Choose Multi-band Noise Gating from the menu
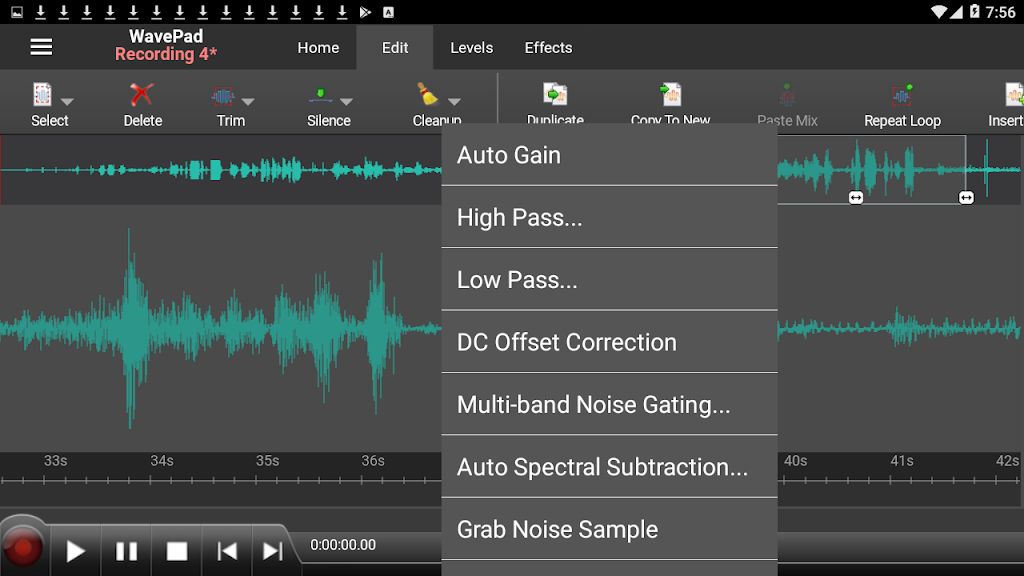Image resolution: width=1024 pixels, height=576 pixels. 608,403
